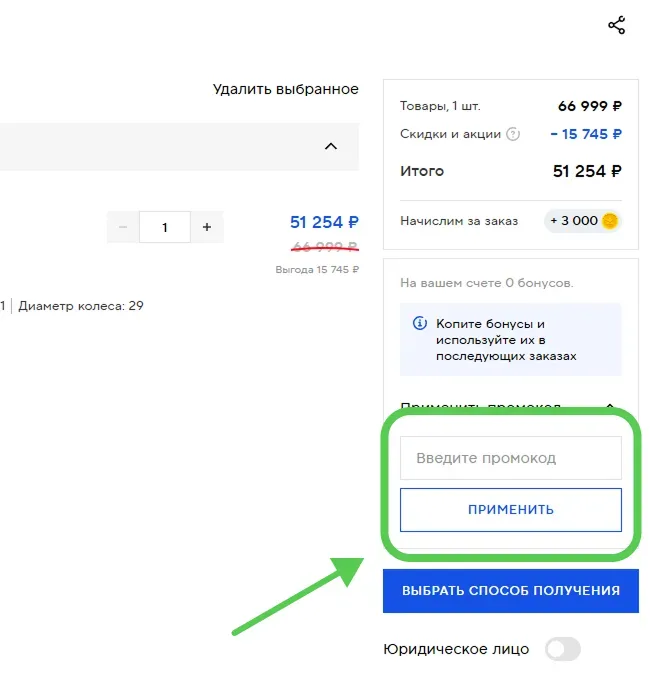The height and width of the screenshot is (692, 671).
Task: Collapse the Применить промокод section arrow
Action: (610, 406)
